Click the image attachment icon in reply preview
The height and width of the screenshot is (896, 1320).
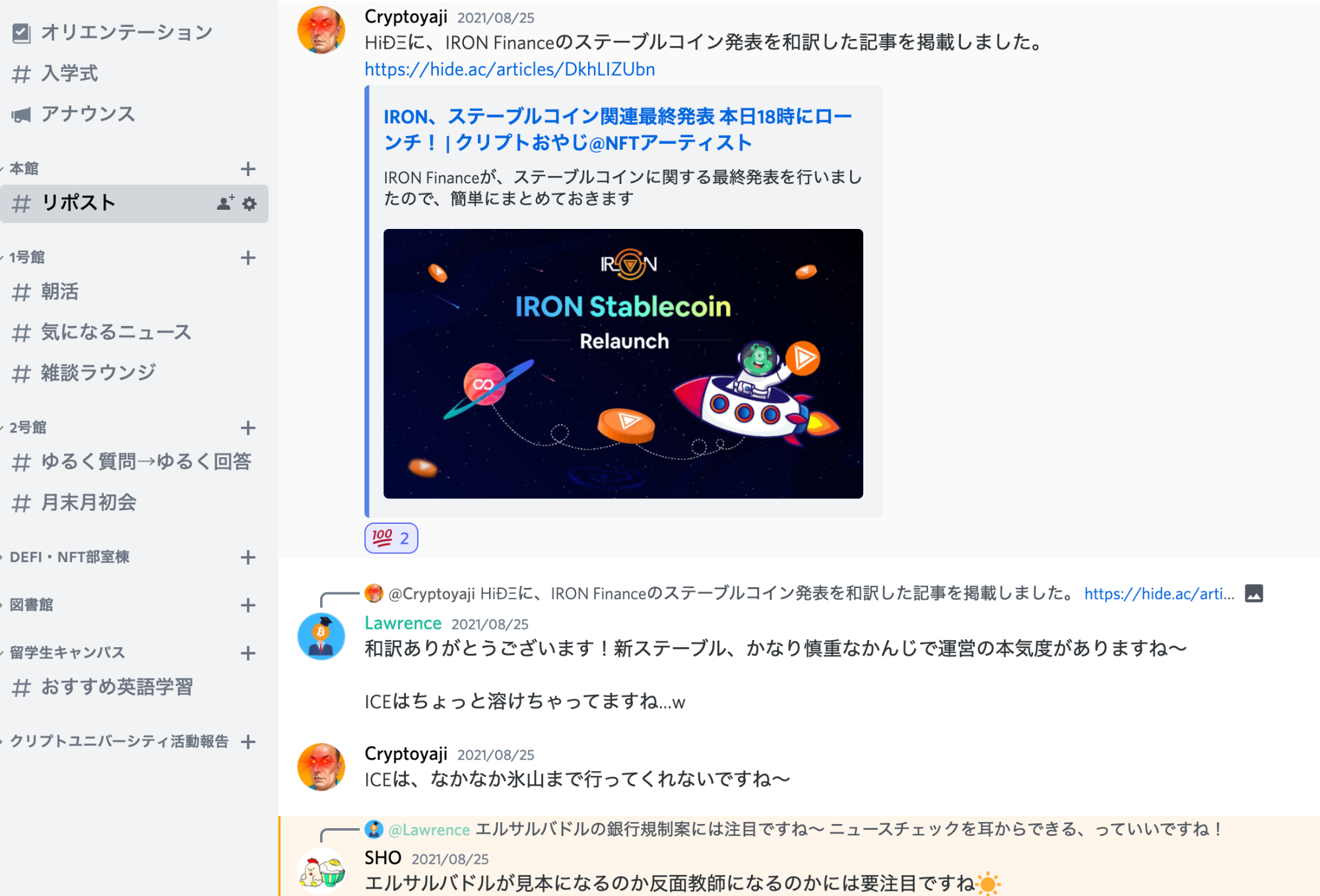[x=1253, y=594]
